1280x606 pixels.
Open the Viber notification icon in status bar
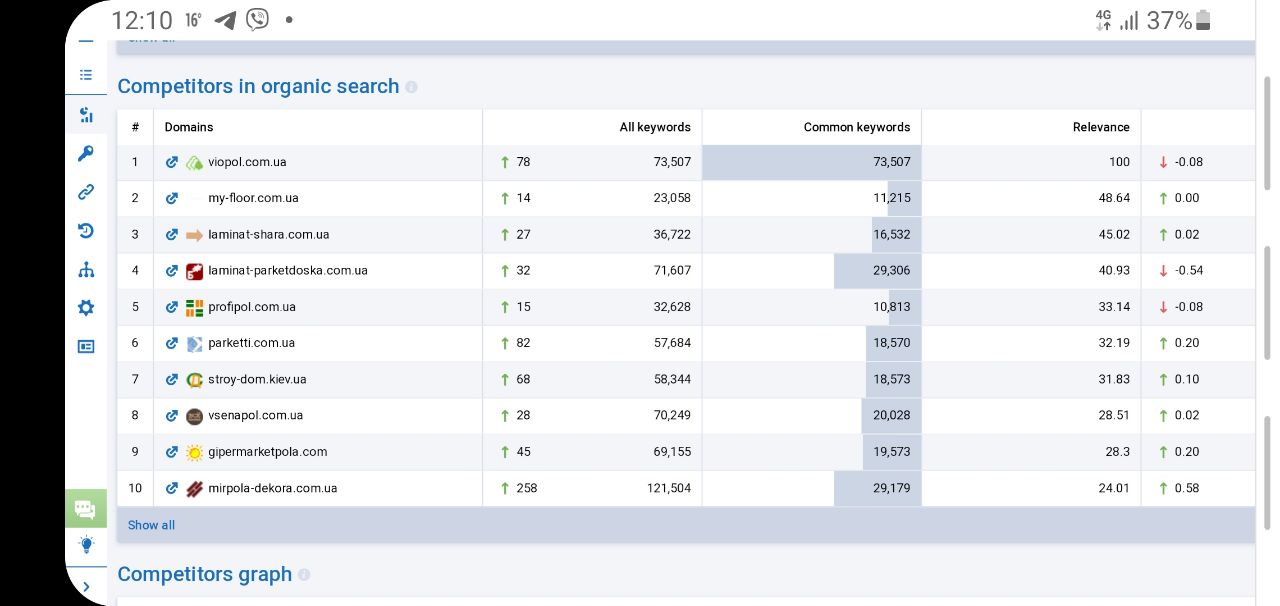(257, 20)
